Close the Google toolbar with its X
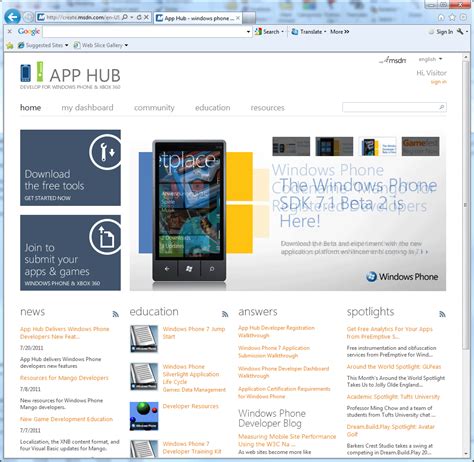This screenshot has width=474, height=462. pos(10,31)
